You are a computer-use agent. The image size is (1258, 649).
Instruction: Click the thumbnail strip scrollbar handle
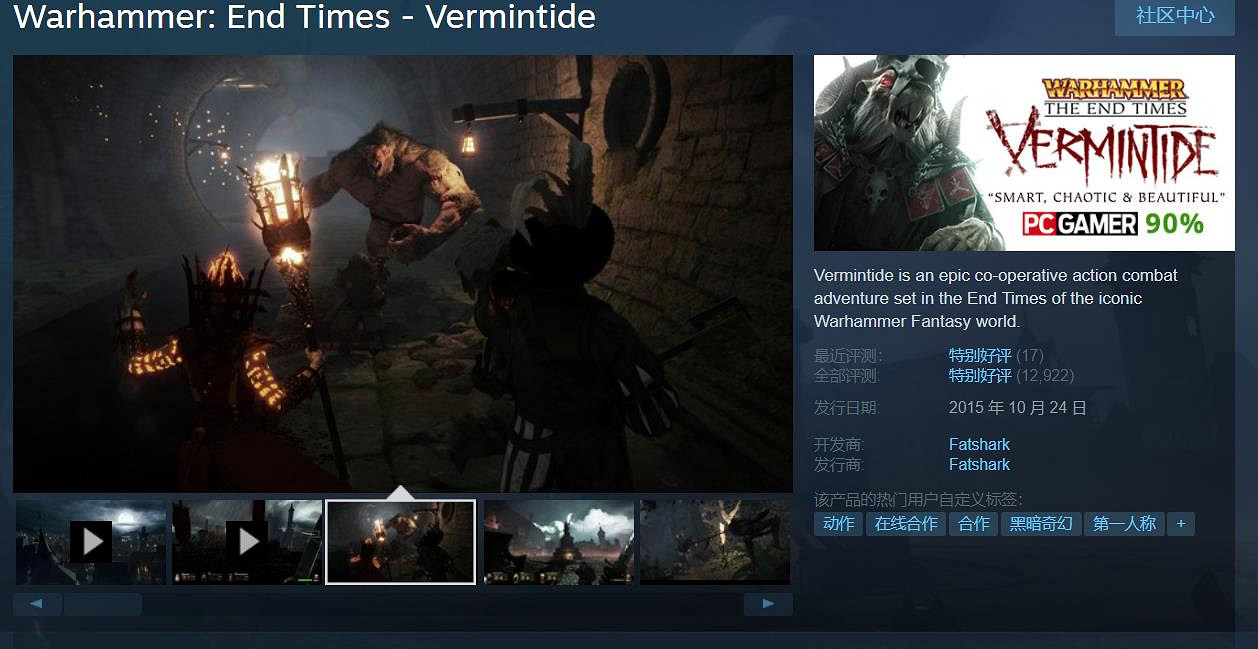[x=102, y=604]
